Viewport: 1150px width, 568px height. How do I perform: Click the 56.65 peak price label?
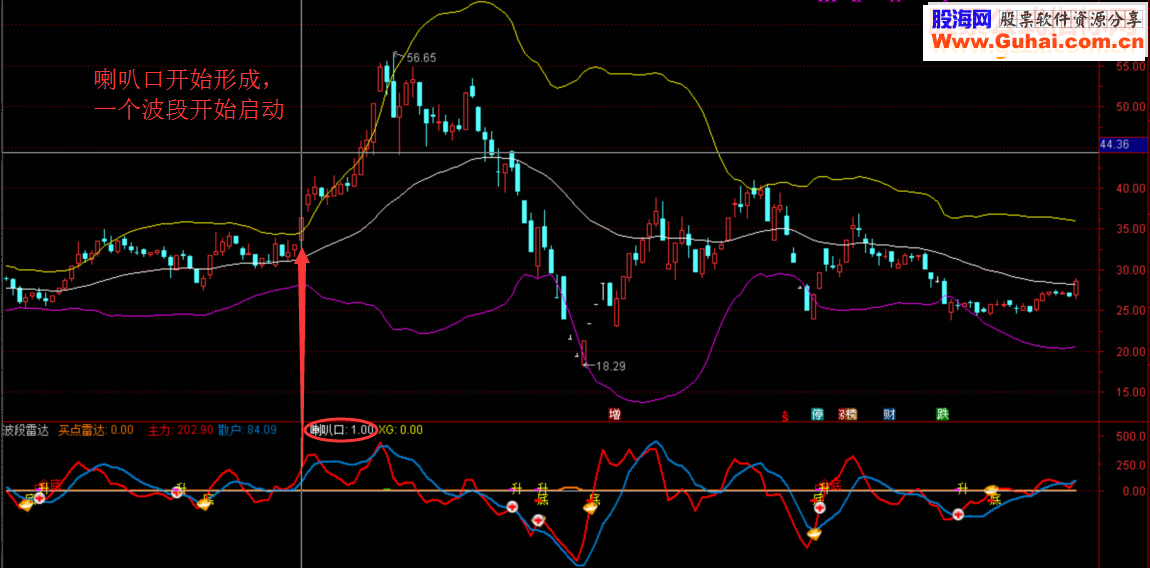pyautogui.click(x=422, y=58)
